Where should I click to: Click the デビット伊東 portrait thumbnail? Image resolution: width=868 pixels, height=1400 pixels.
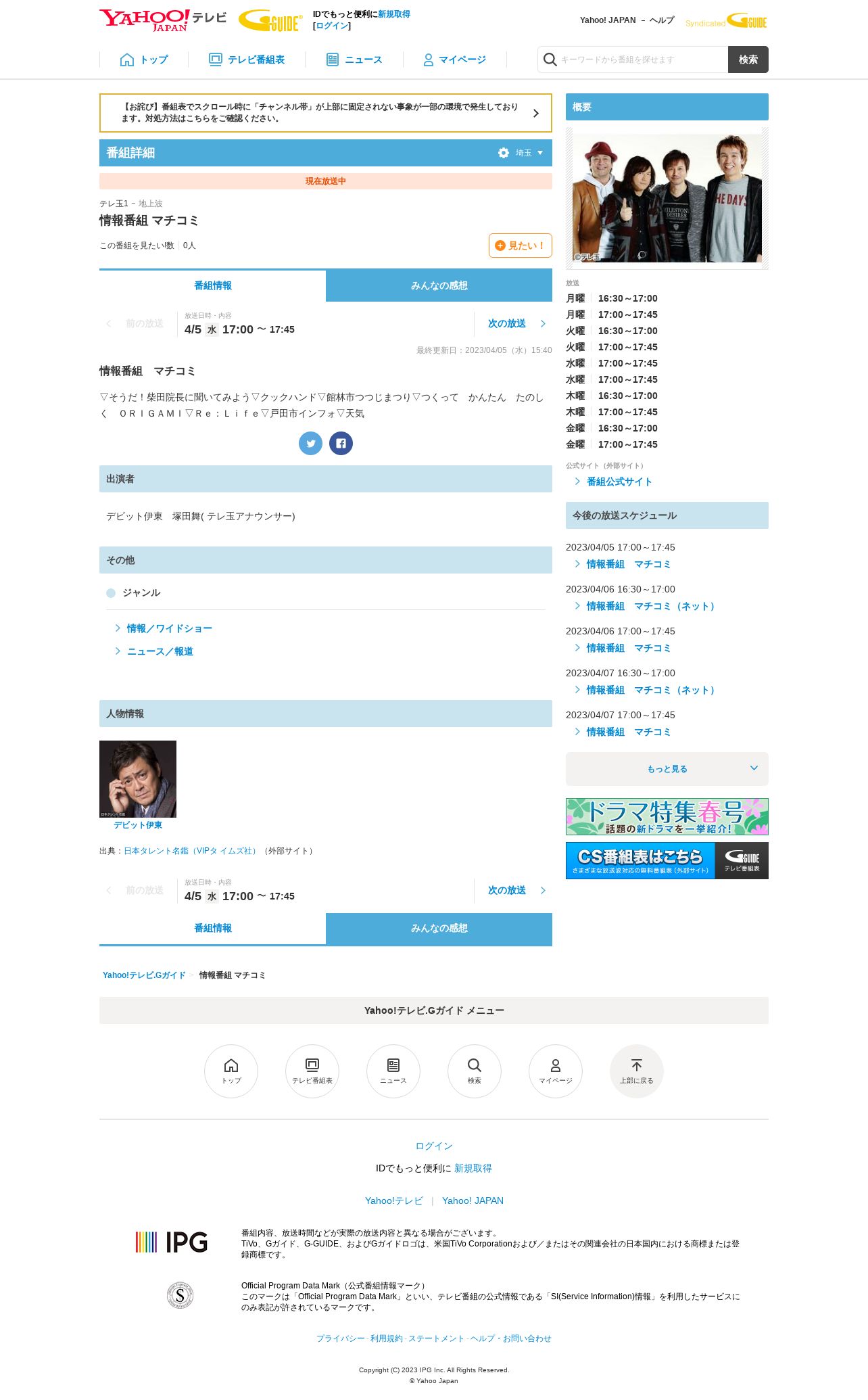coord(138,778)
